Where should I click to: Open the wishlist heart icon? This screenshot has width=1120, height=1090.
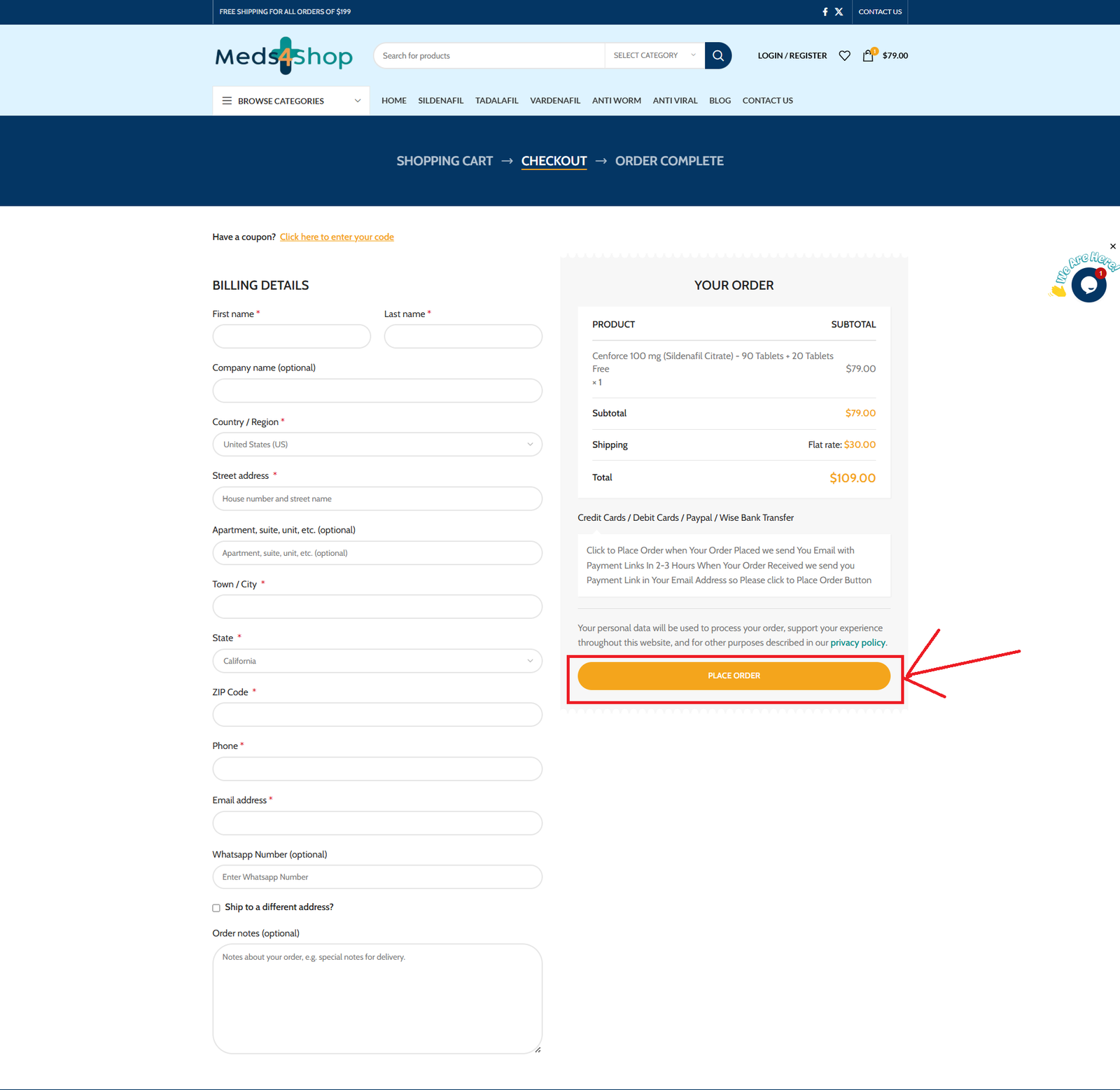pos(845,56)
